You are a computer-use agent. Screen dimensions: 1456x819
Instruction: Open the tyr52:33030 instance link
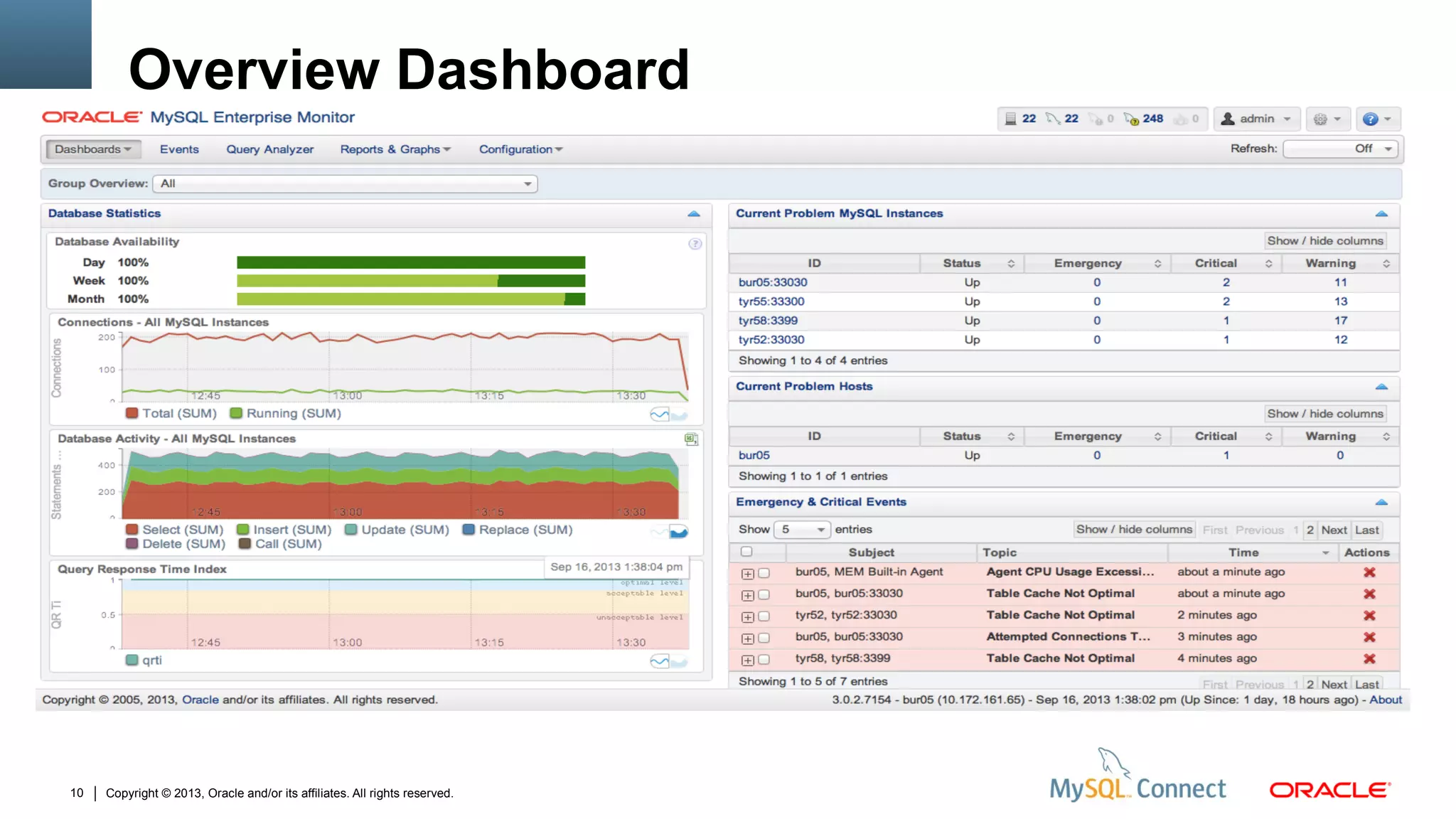(771, 340)
